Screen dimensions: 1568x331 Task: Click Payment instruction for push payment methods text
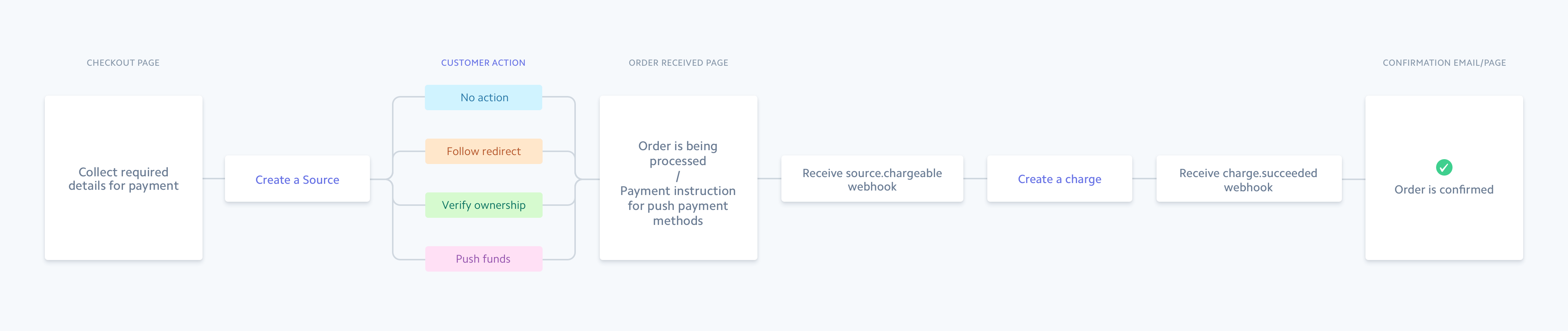[677, 205]
